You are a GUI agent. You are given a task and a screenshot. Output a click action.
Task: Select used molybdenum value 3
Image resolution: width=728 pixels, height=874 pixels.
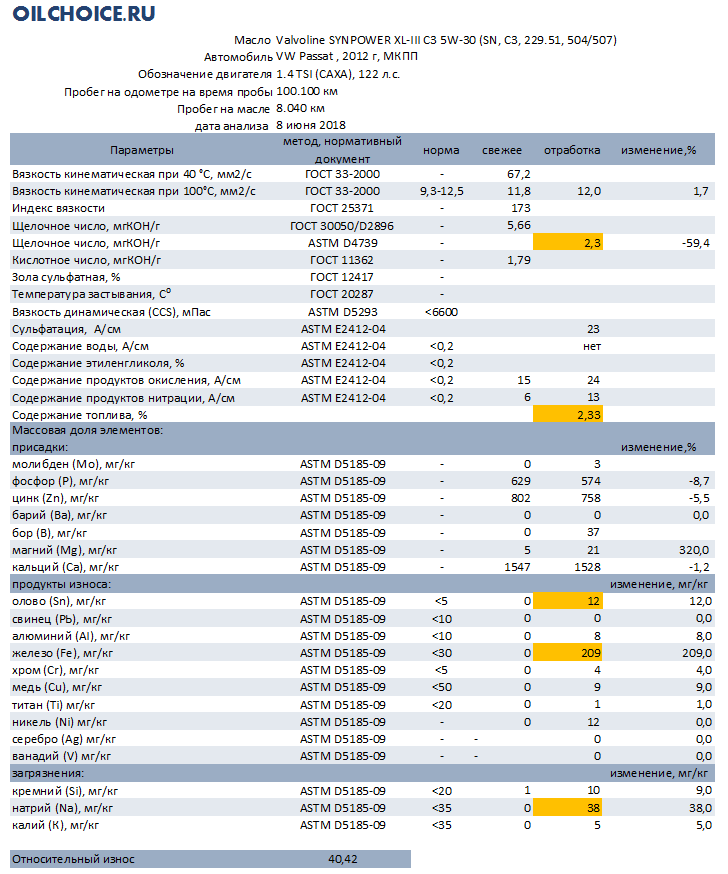click(597, 464)
